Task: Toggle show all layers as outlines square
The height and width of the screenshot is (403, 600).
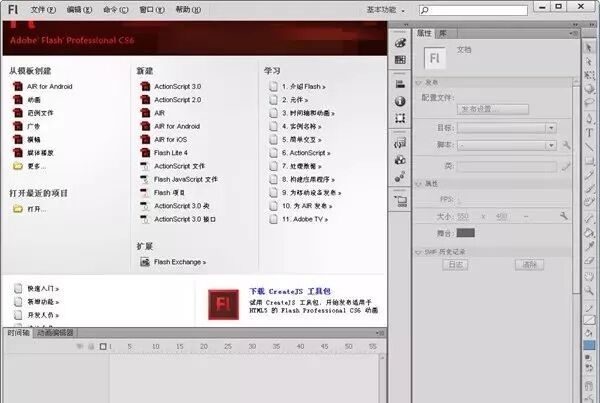Action: [x=103, y=346]
